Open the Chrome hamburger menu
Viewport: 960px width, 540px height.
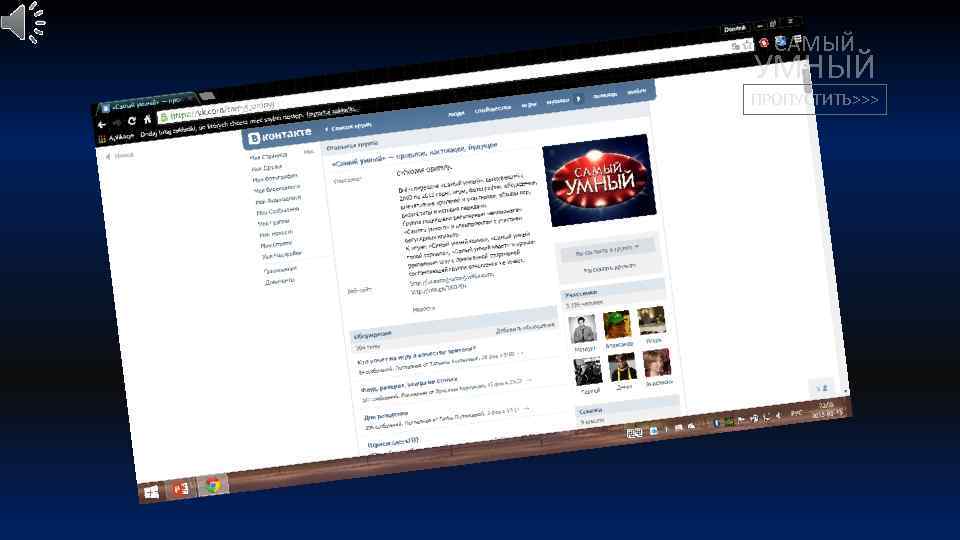798,39
